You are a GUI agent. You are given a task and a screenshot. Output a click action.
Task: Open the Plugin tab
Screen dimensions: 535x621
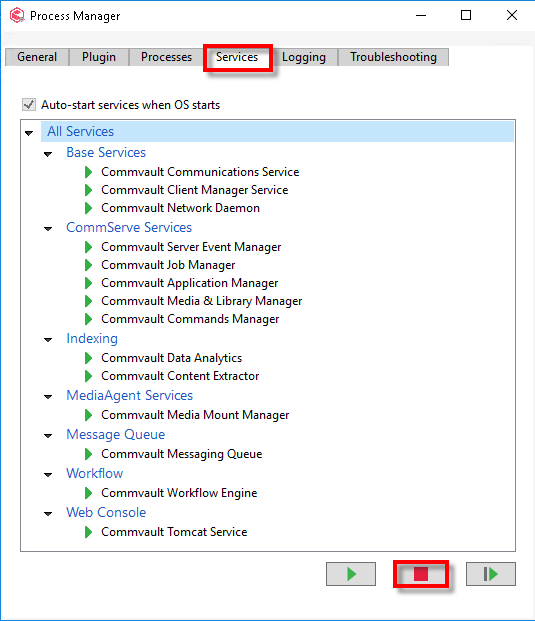pos(99,57)
